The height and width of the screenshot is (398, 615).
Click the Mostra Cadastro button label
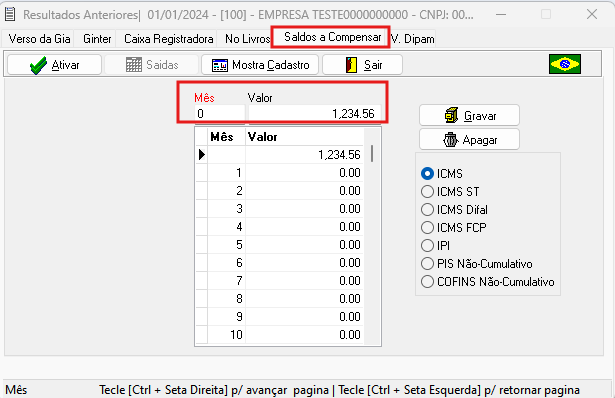click(x=271, y=65)
